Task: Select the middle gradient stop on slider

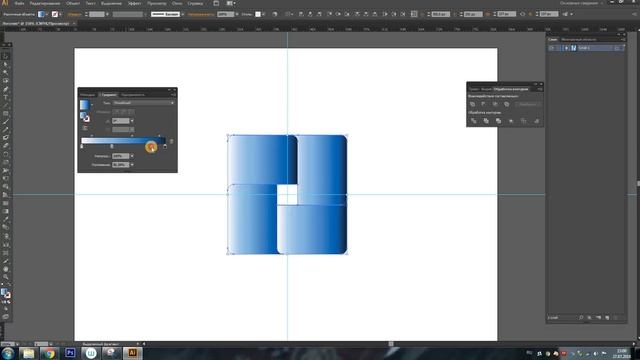Action: pyautogui.click(x=112, y=146)
